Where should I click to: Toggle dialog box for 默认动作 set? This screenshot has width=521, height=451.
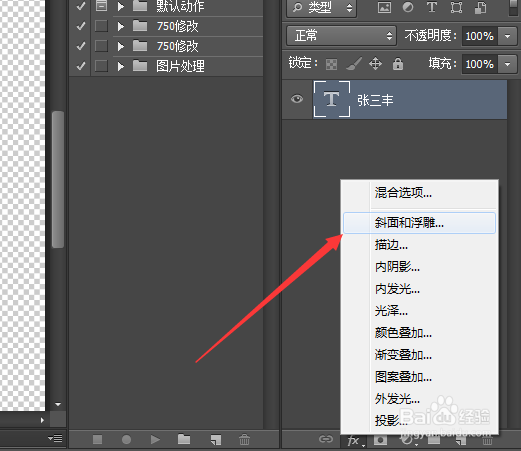pos(101,6)
